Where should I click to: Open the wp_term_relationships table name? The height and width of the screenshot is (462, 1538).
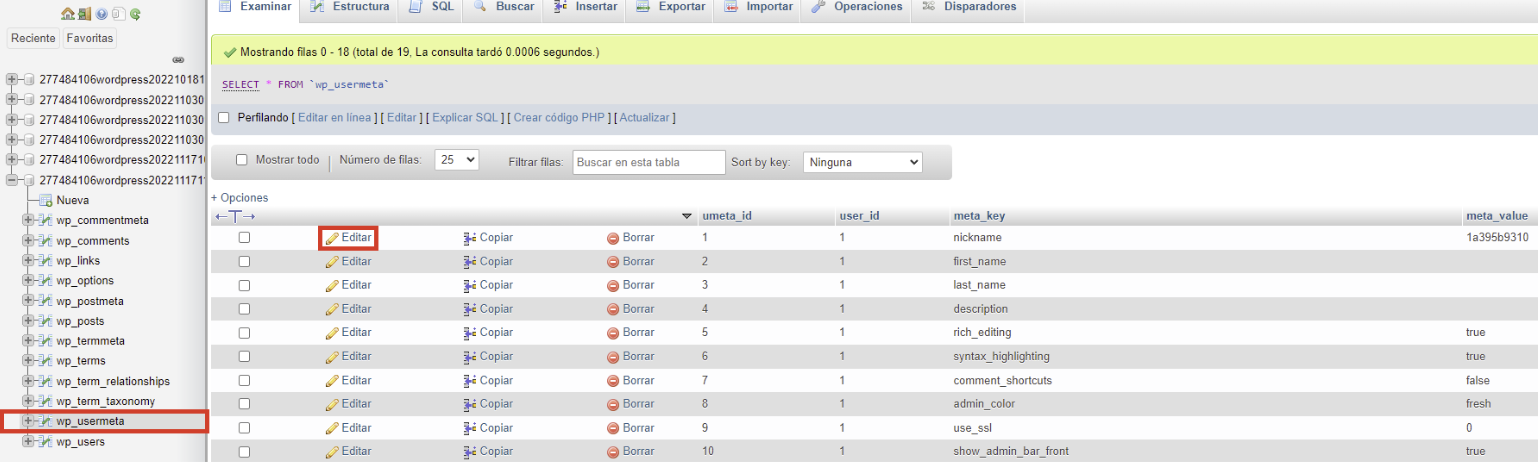(x=113, y=381)
